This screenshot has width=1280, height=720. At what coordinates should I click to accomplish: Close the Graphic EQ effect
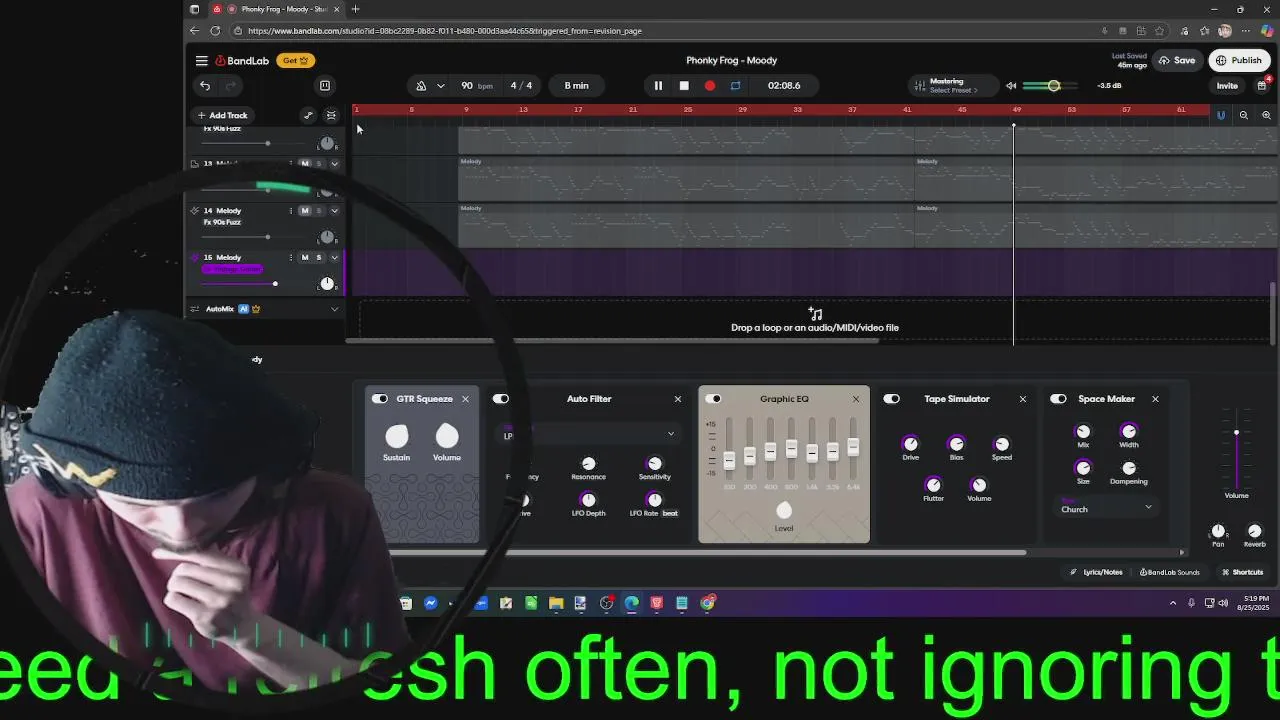[x=856, y=399]
